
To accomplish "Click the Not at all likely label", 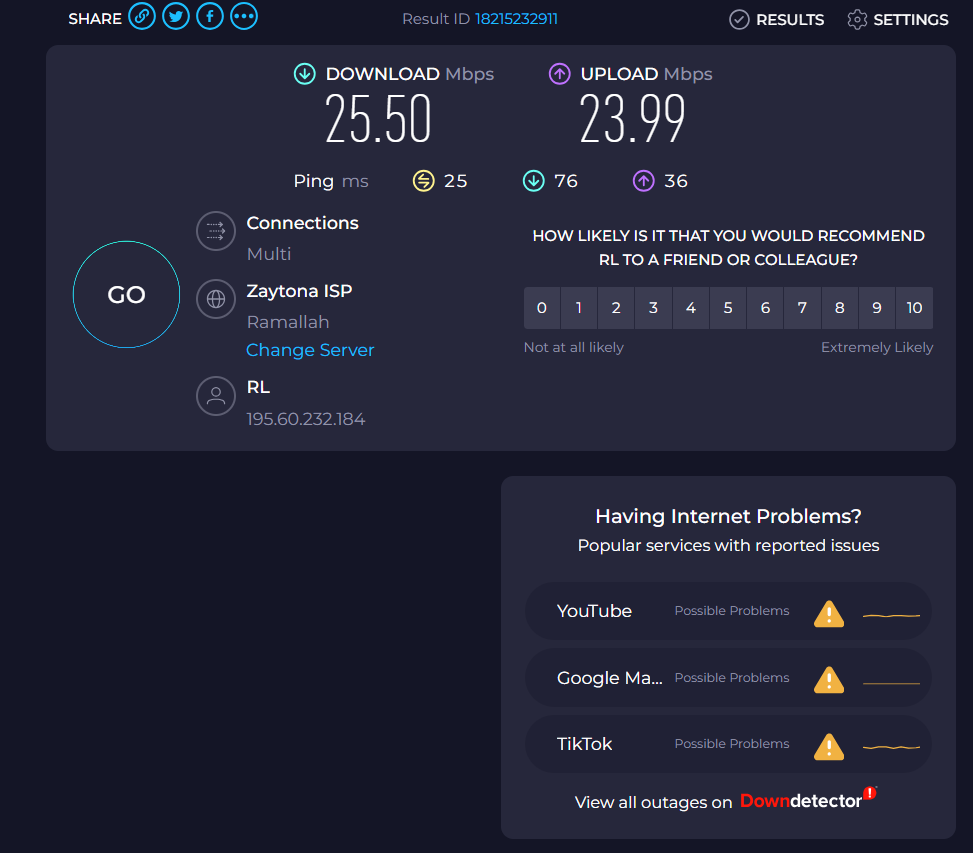I will [573, 347].
